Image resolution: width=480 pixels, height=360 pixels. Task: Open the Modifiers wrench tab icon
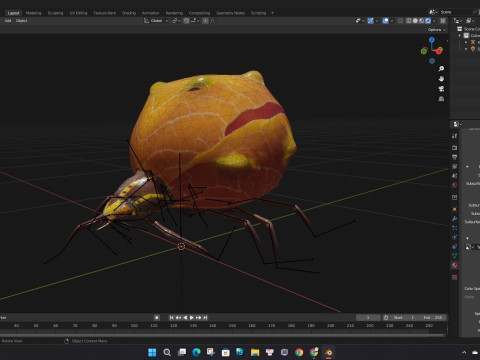point(455,219)
